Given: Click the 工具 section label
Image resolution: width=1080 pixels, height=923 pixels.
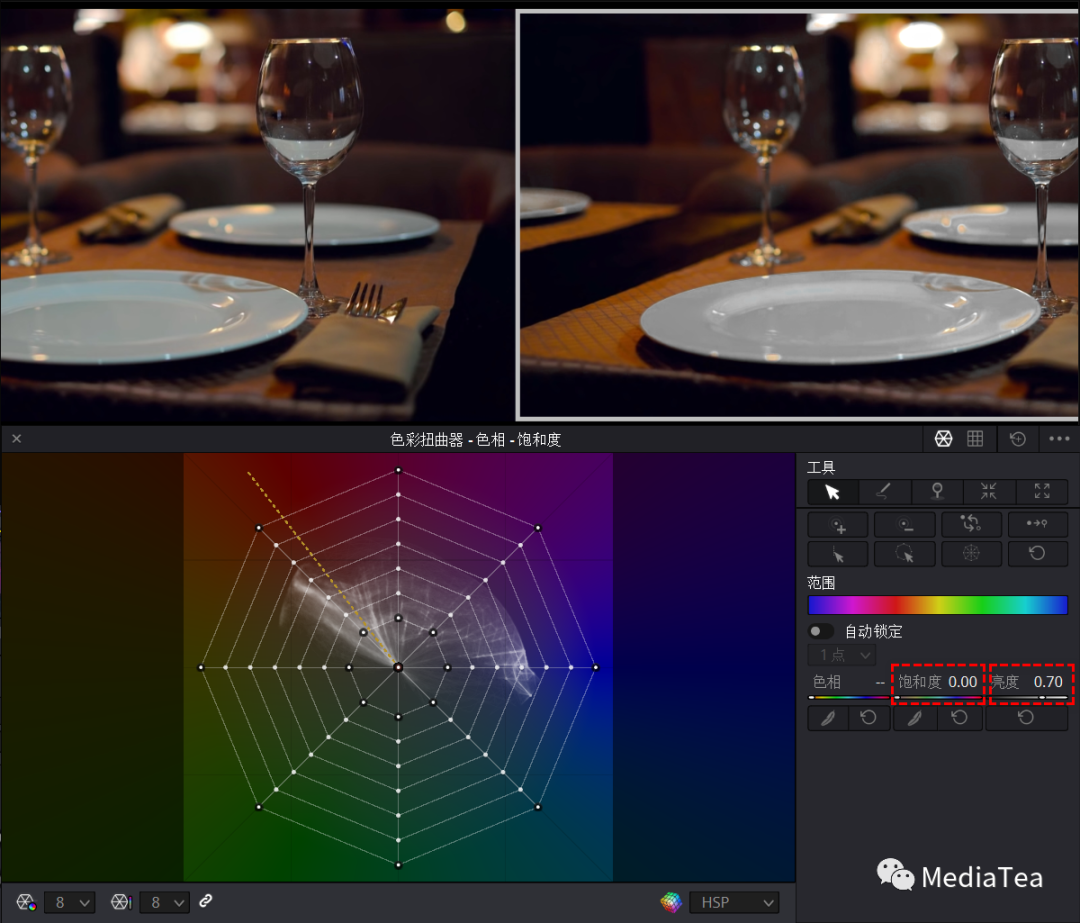Looking at the screenshot, I should [821, 468].
